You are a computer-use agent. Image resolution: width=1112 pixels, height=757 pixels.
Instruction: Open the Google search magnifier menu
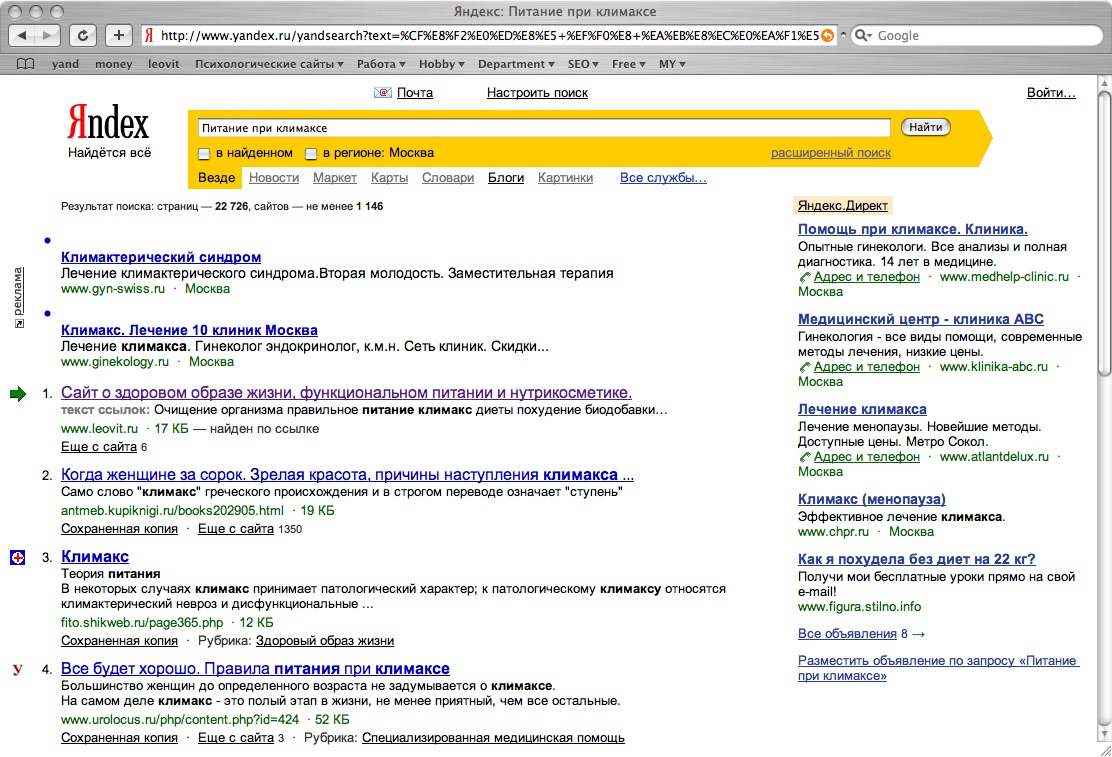tap(863, 35)
